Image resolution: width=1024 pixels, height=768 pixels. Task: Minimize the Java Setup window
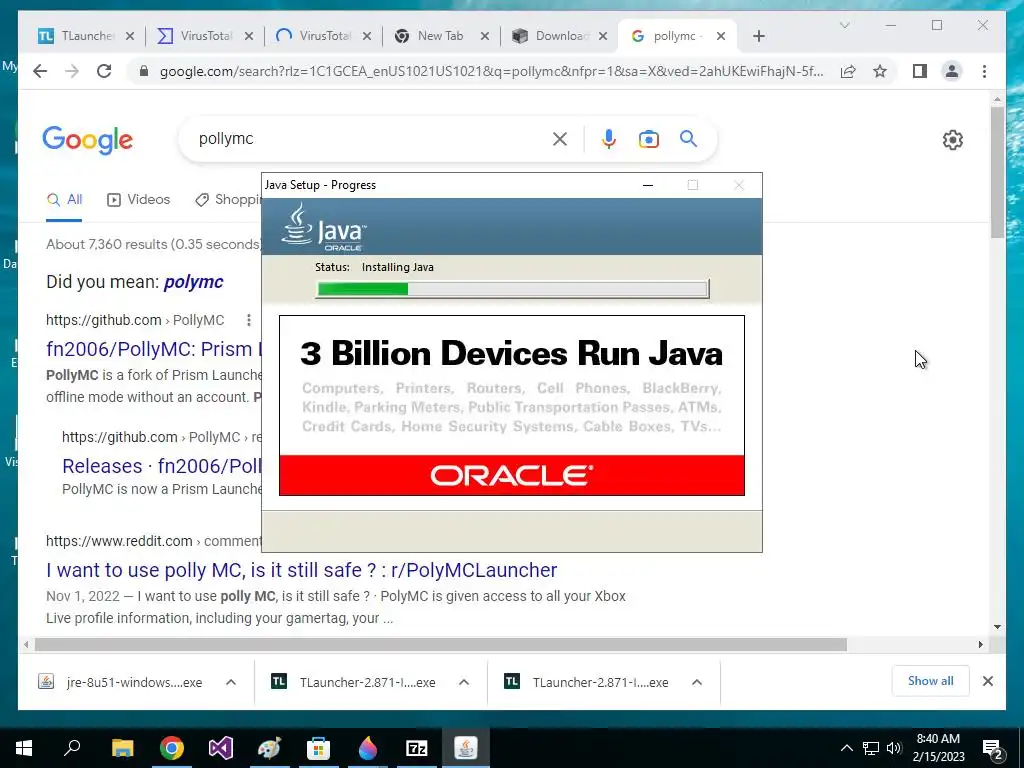648,185
